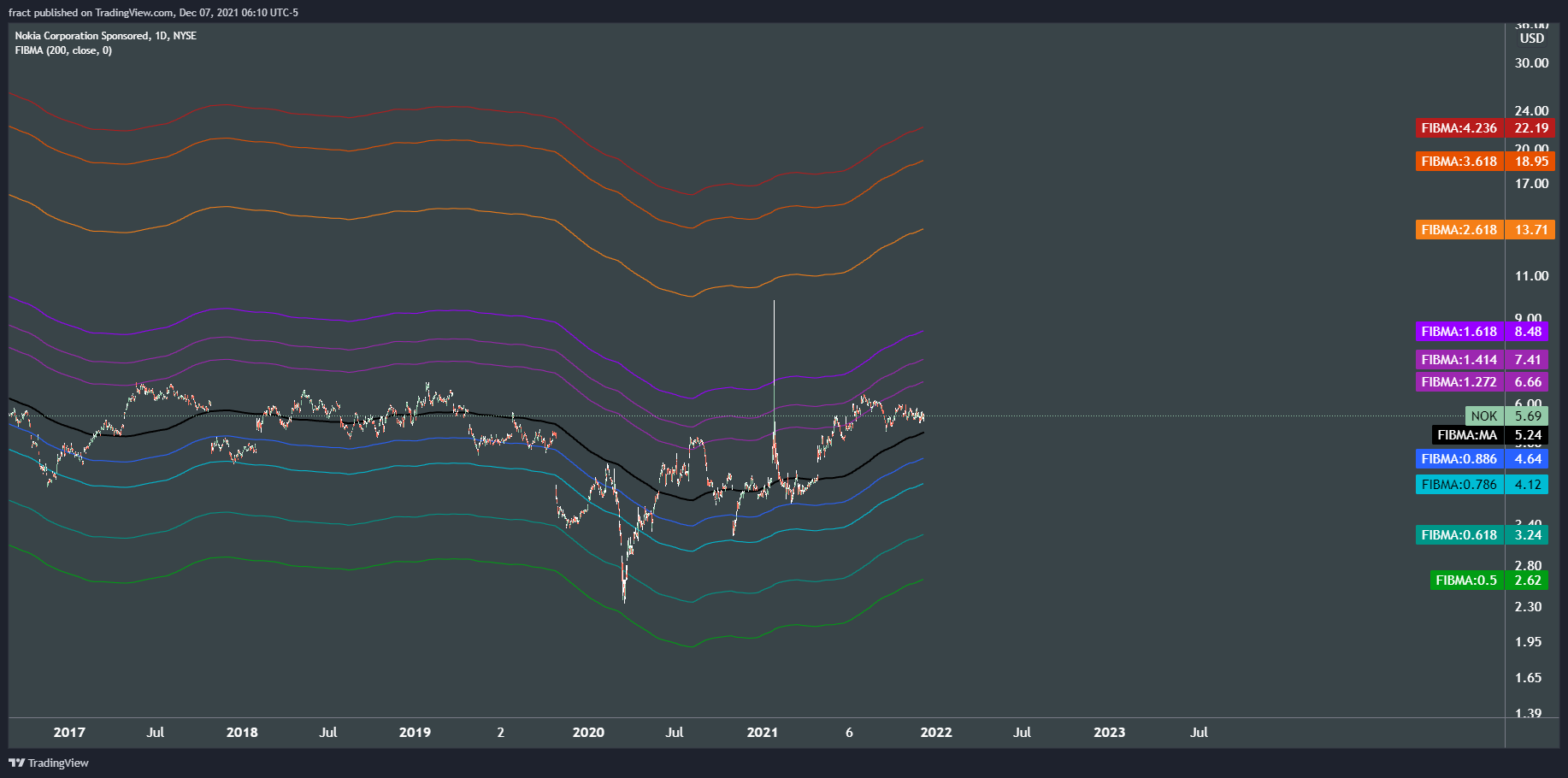Viewport: 1568px width, 778px height.
Task: Click the 2018 label on the time axis
Action: (x=242, y=733)
